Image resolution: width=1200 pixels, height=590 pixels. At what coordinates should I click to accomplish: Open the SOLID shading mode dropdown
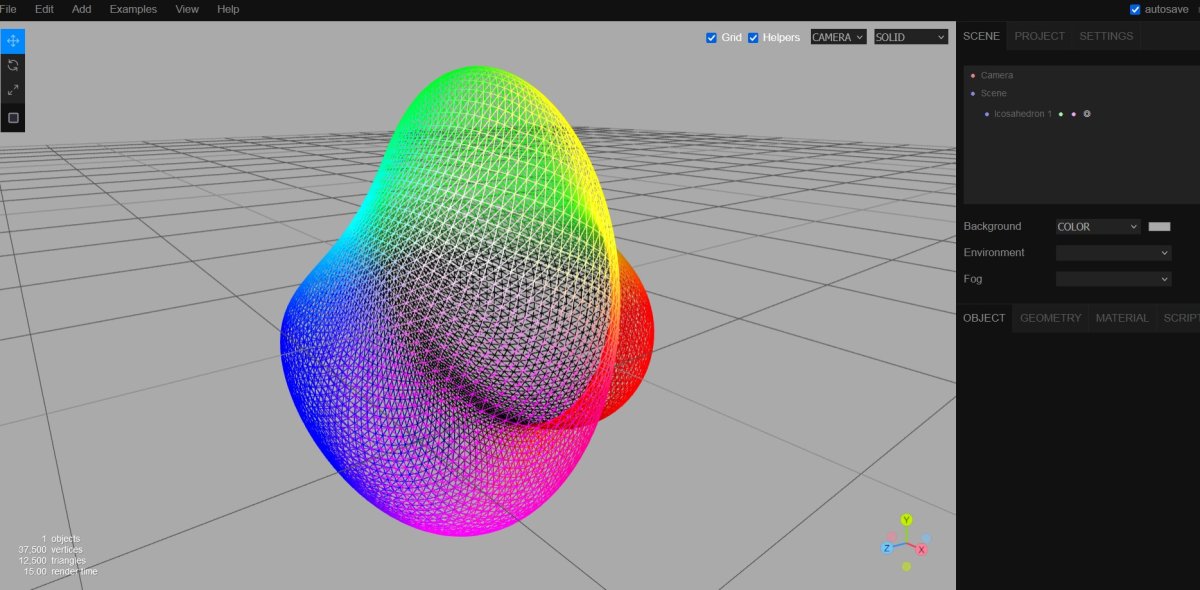(910, 37)
